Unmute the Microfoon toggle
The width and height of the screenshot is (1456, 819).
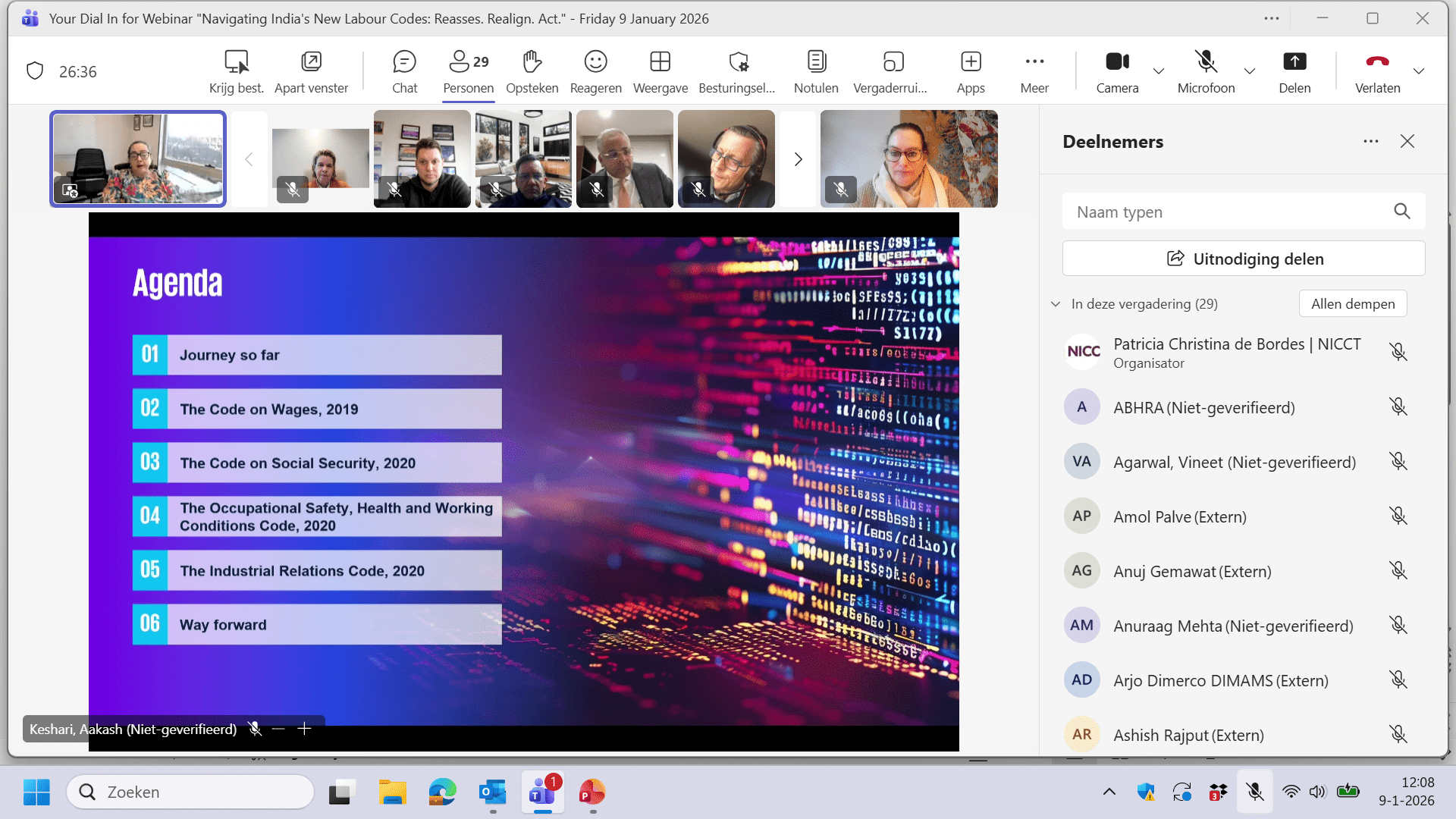coord(1205,62)
